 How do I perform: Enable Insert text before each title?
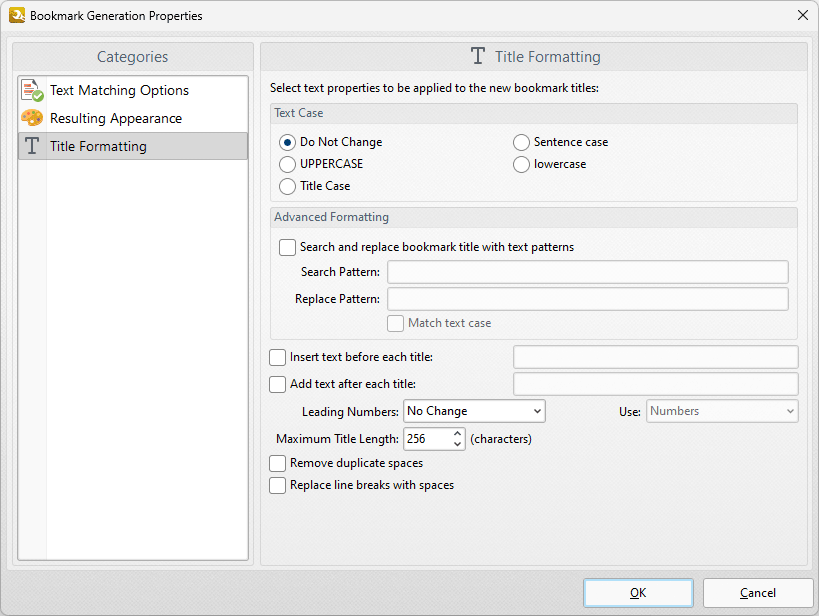coord(277,357)
